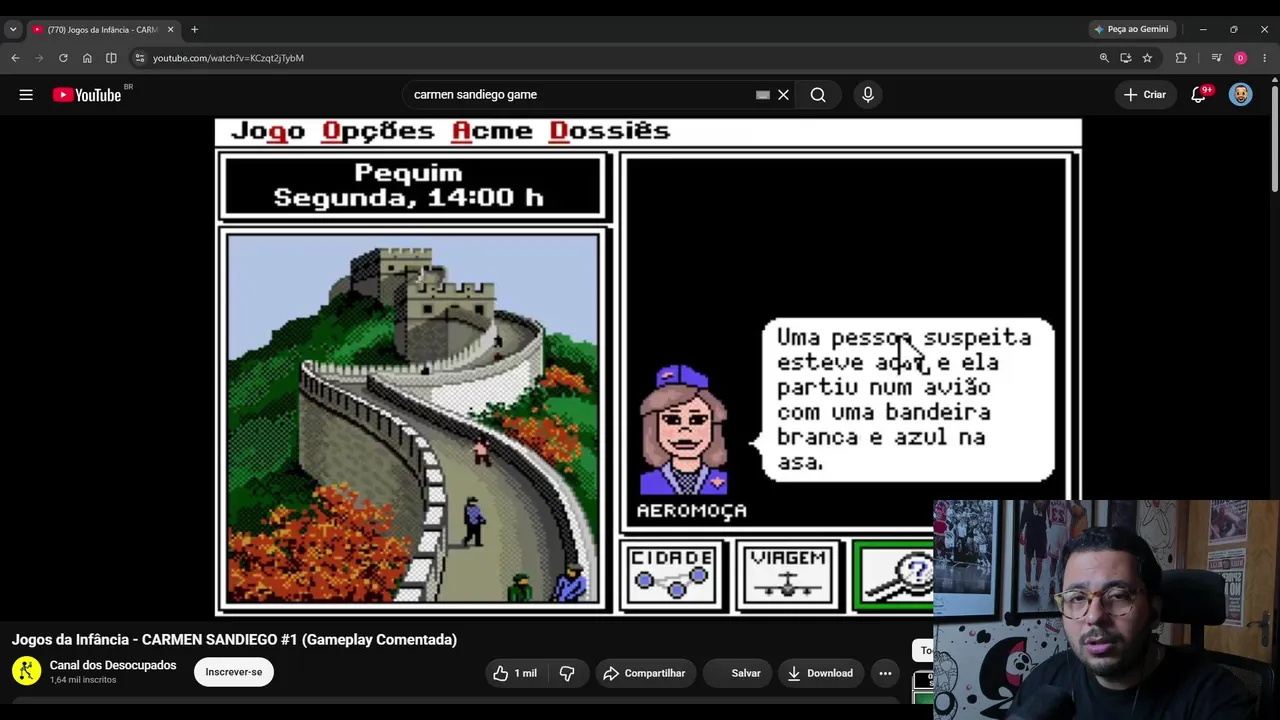Click the youtube.com URL in address bar

pyautogui.click(x=228, y=58)
